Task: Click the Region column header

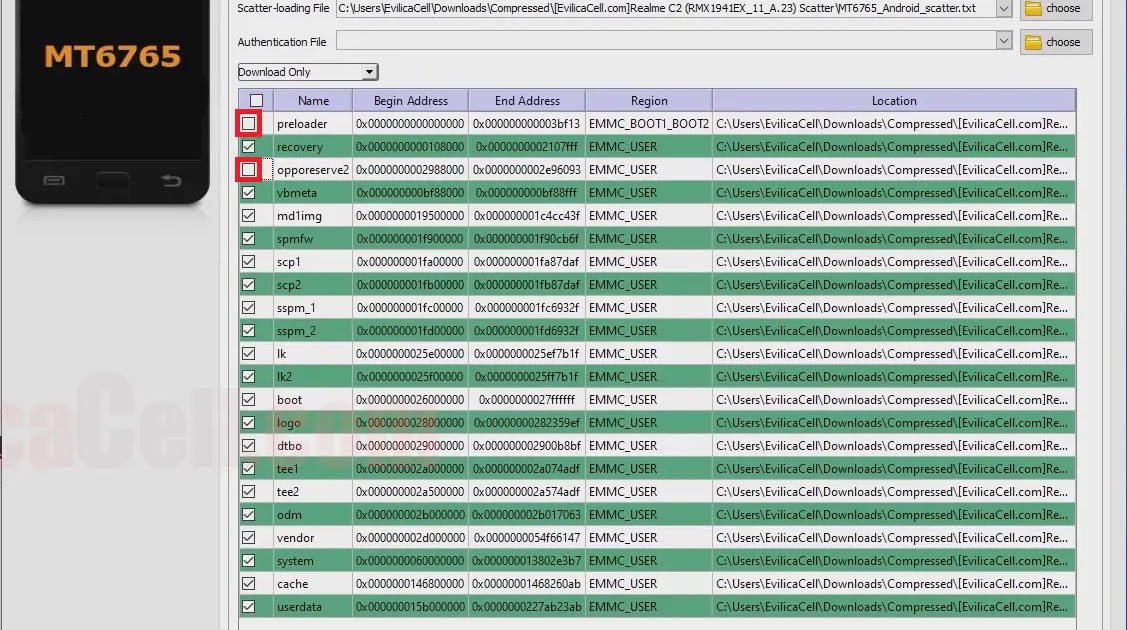Action: click(648, 100)
